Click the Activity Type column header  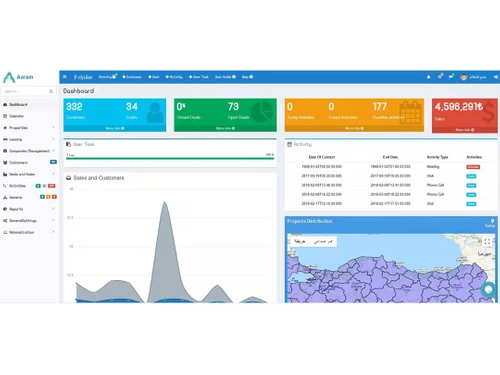(437, 157)
